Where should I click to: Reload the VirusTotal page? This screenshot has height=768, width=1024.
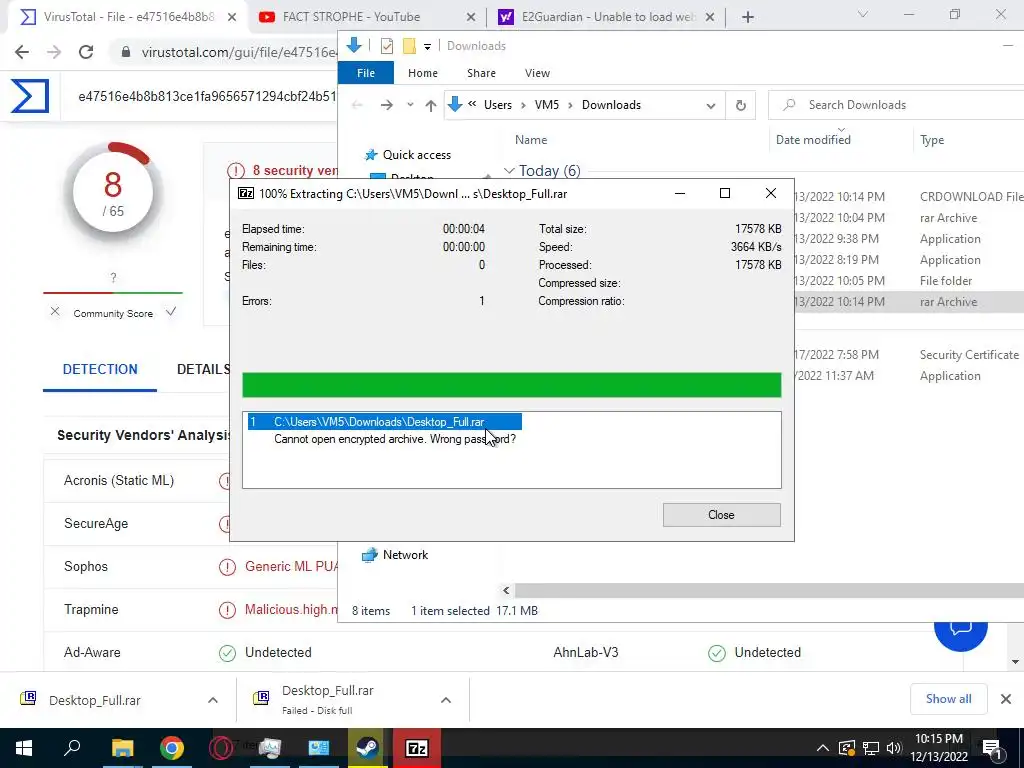(86, 52)
